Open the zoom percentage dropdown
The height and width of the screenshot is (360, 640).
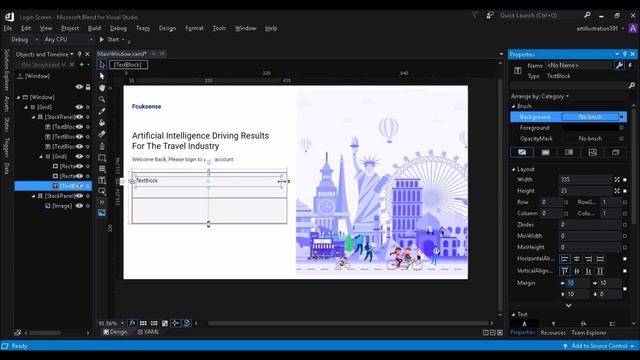(x=122, y=323)
